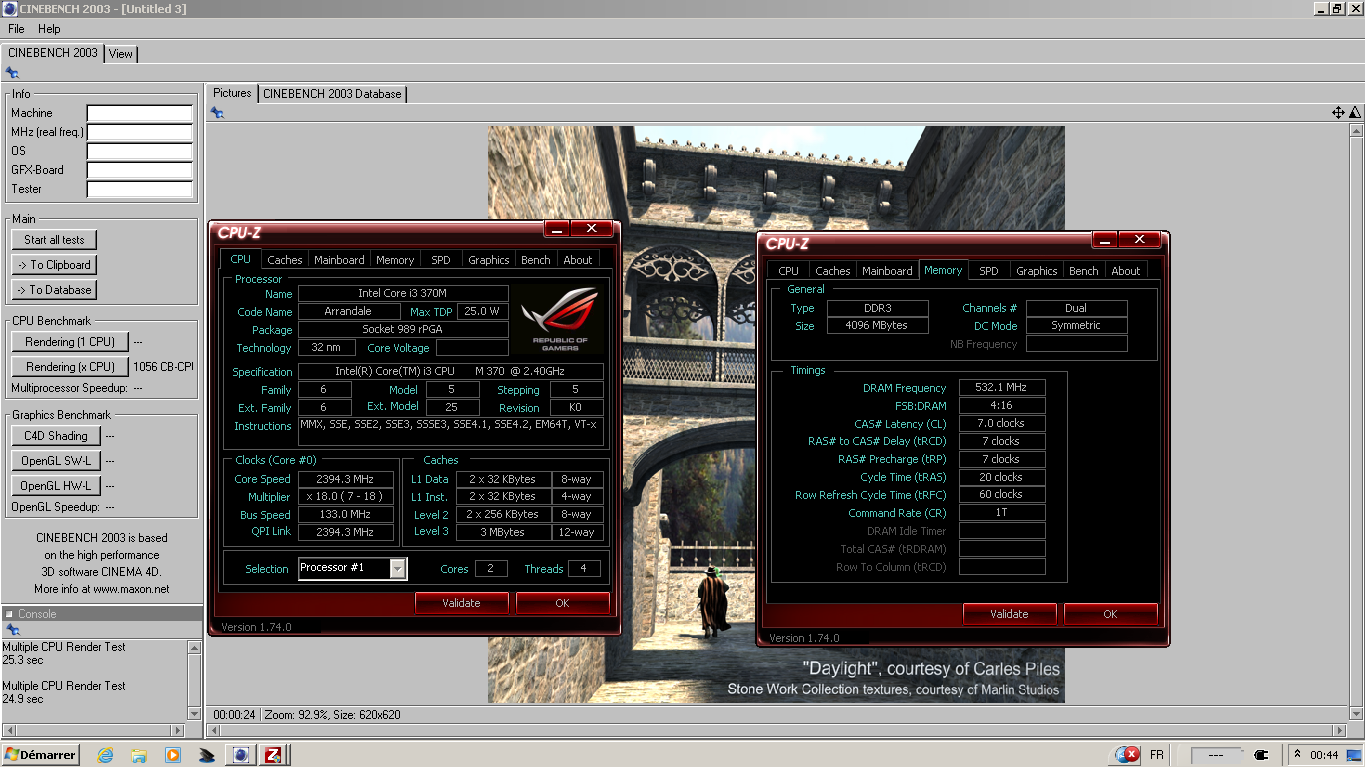Switch to the CINEBENCH 2003 tab

(x=52, y=53)
